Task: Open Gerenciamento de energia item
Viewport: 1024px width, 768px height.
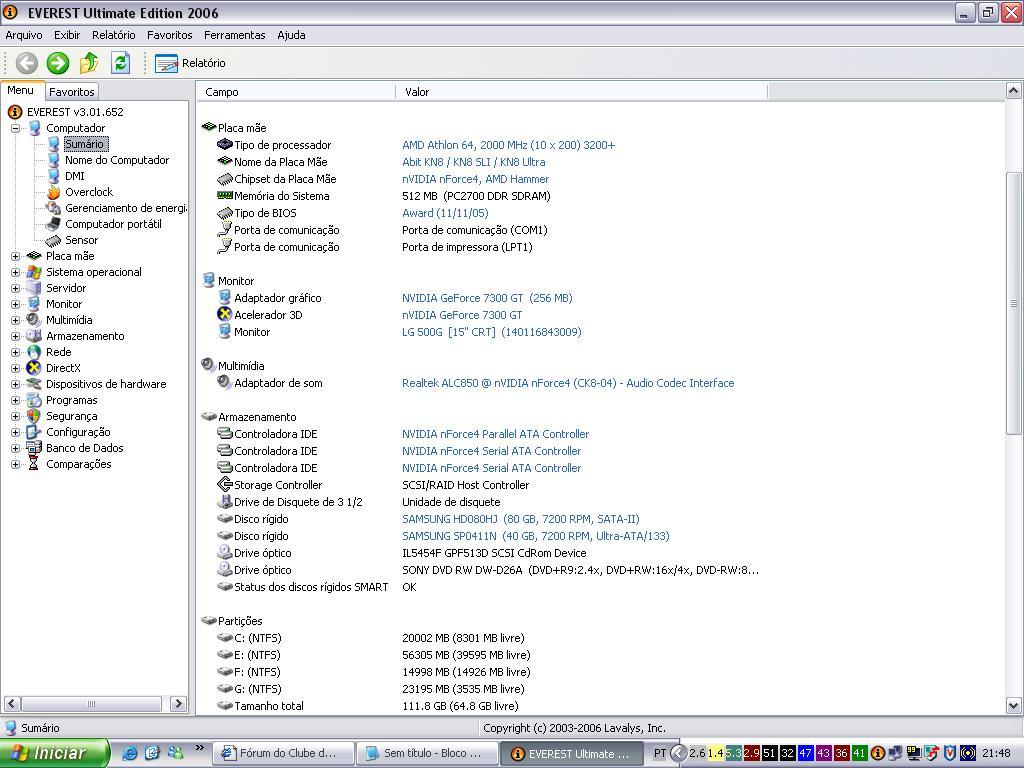Action: (125, 208)
